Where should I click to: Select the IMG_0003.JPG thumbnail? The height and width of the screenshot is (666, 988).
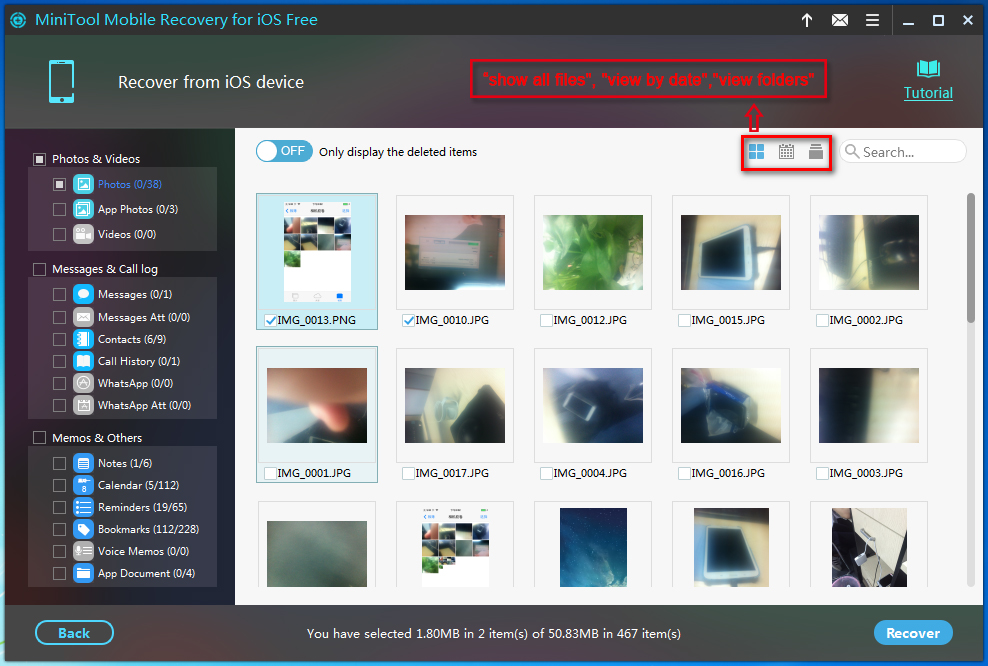click(869, 405)
